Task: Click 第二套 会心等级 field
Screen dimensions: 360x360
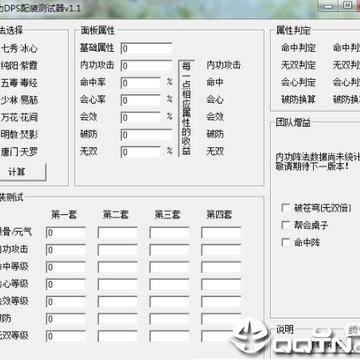Action: click(x=118, y=285)
